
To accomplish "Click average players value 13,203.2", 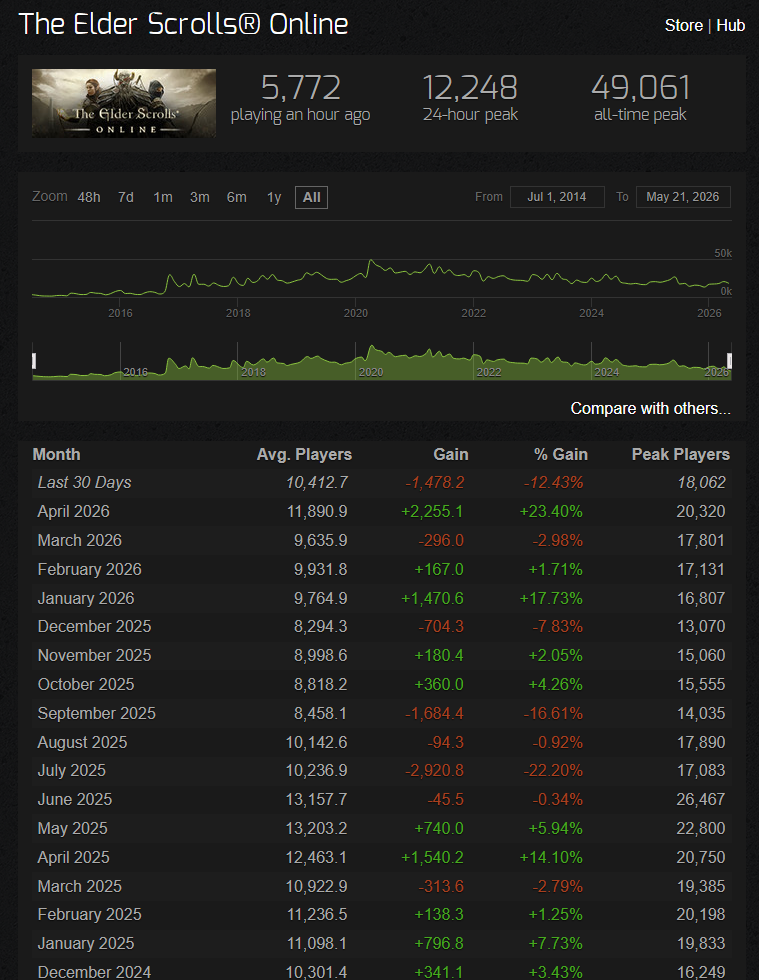I will point(316,828).
